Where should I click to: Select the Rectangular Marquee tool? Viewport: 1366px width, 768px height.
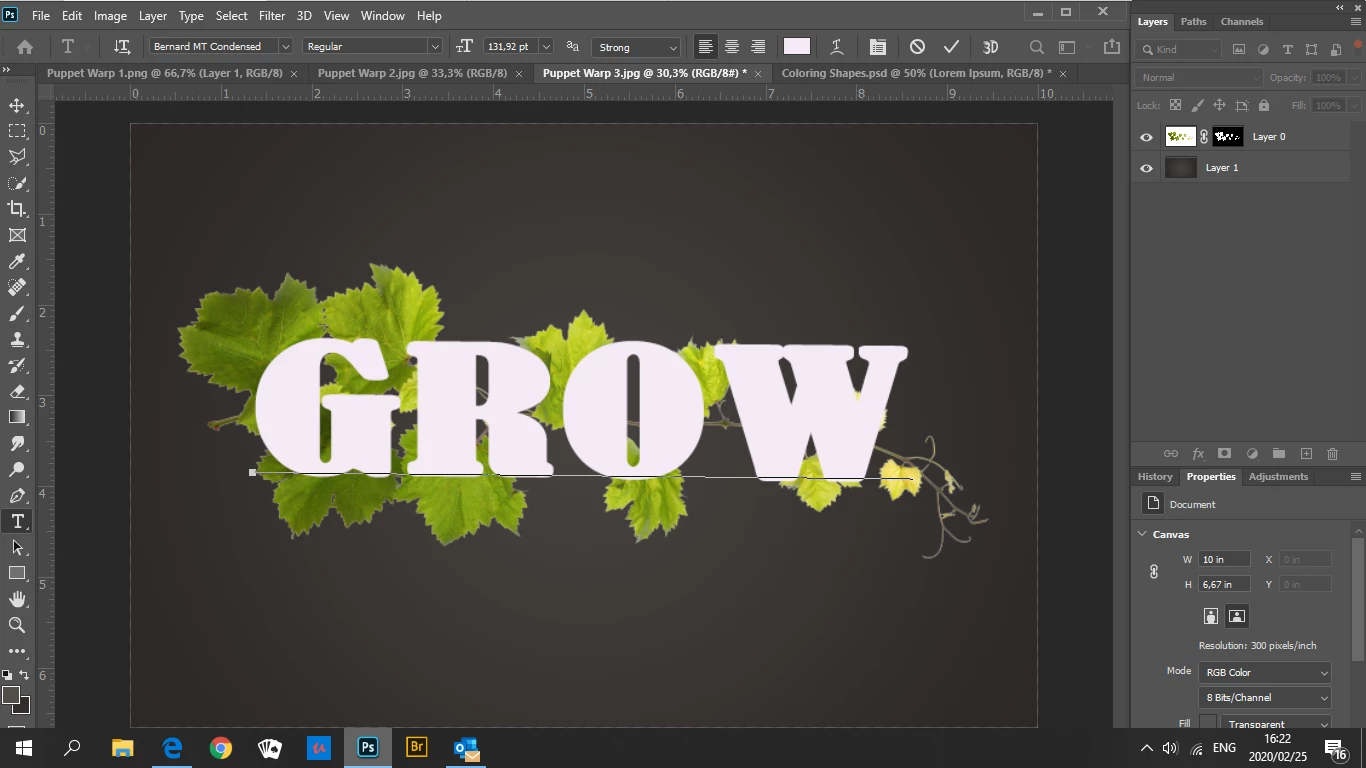click(17, 131)
